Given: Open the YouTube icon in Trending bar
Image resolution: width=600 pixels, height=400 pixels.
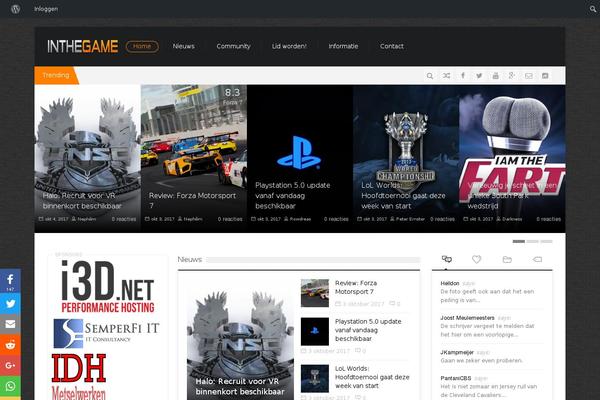Looking at the screenshot, I should point(496,76).
